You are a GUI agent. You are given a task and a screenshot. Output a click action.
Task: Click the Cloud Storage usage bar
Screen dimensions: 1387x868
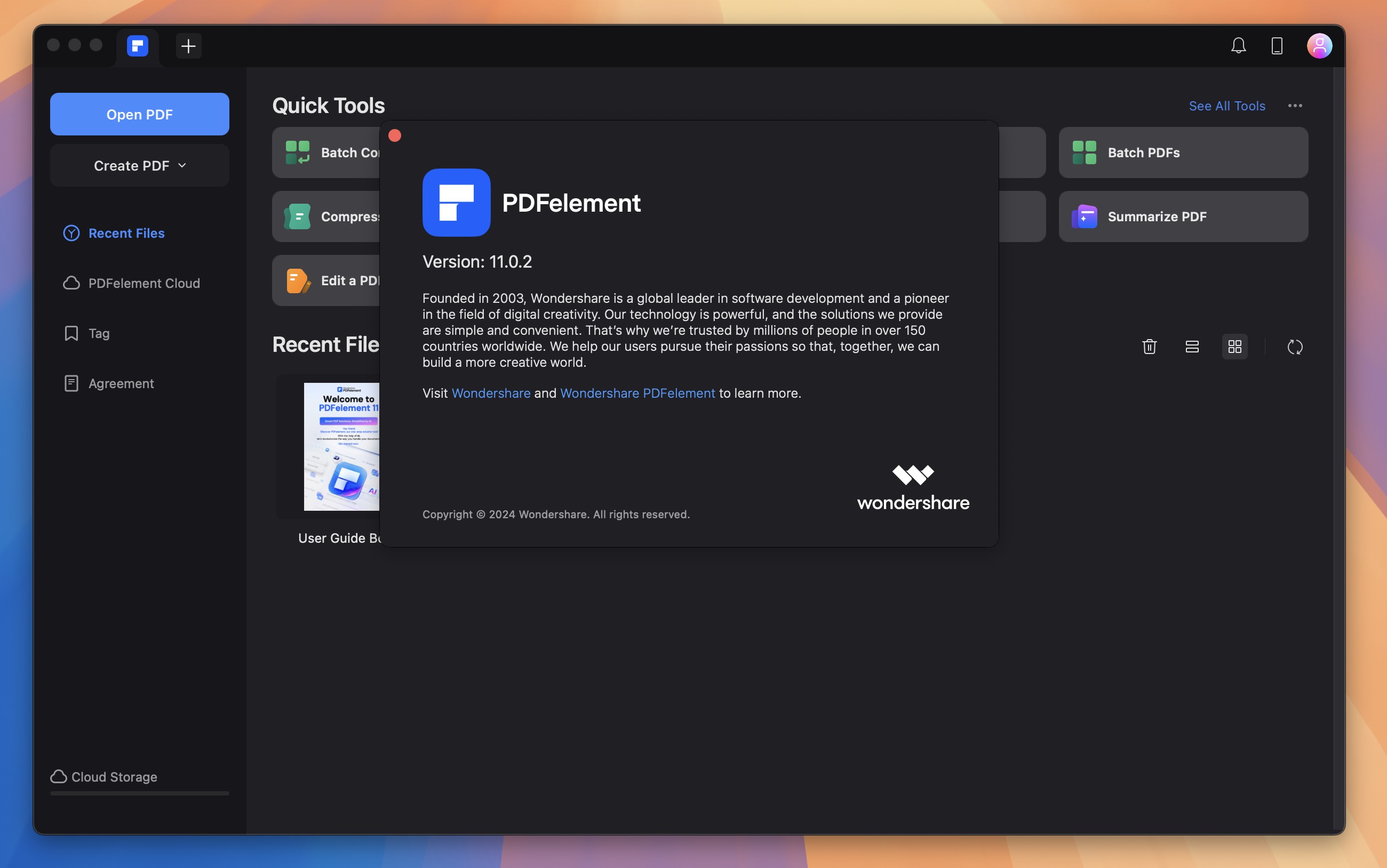coord(140,793)
